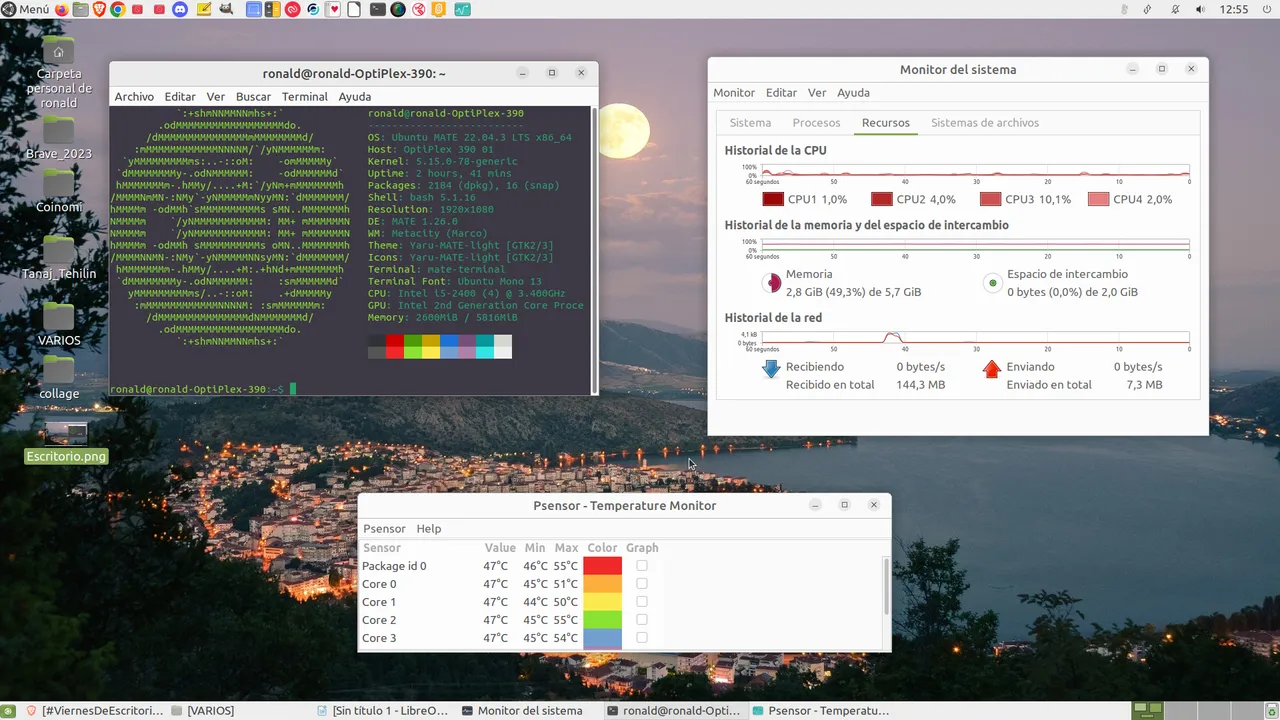1280x720 pixels.
Task: Open the power/session menu icon
Action: (1268, 9)
